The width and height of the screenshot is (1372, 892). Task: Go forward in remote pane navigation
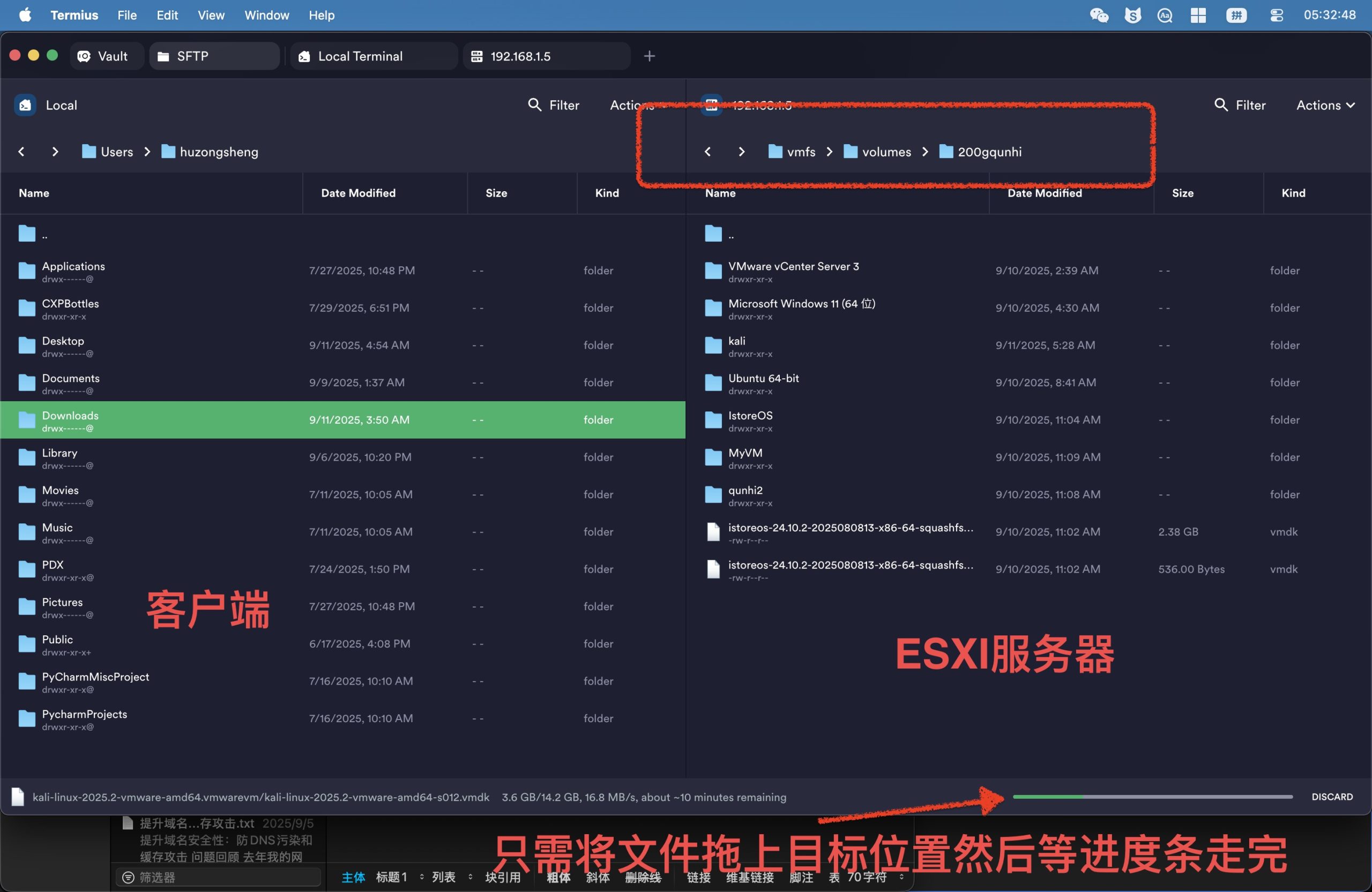[741, 152]
